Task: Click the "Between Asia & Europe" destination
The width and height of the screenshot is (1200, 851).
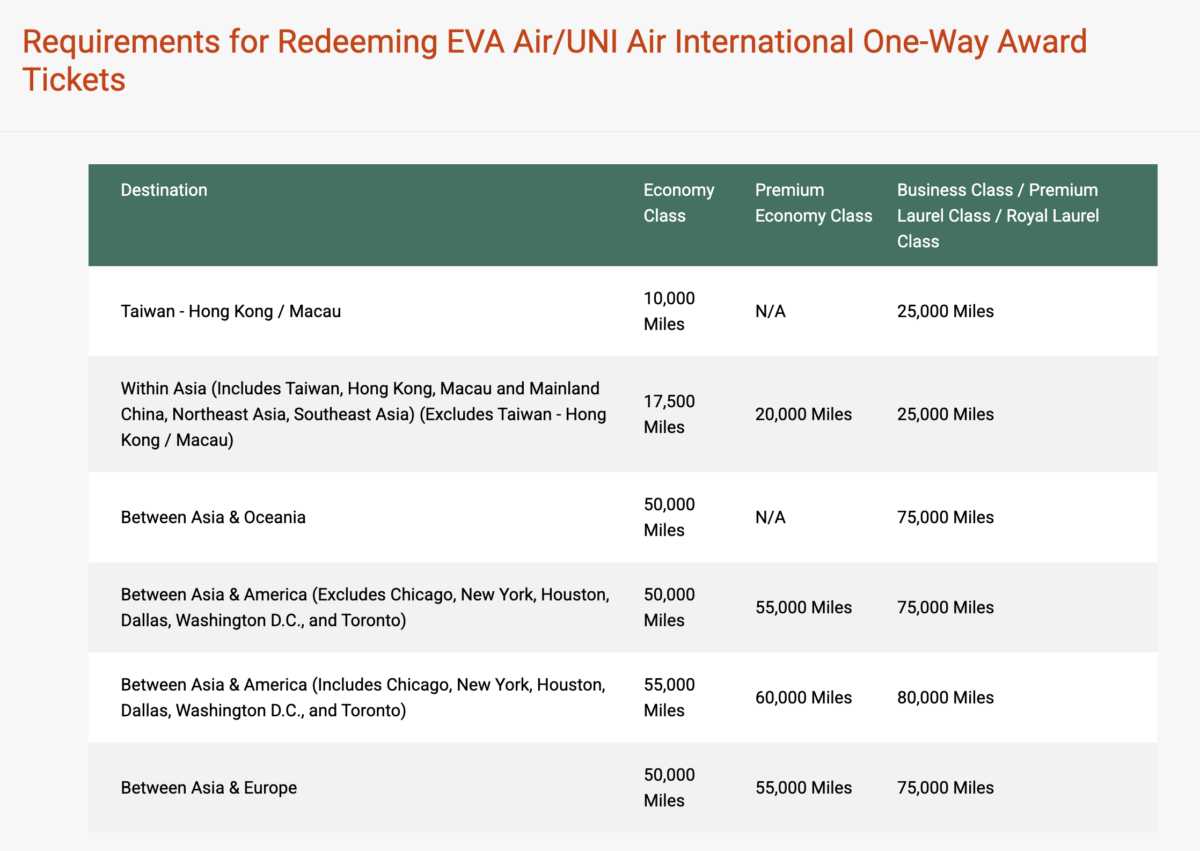Action: [209, 787]
